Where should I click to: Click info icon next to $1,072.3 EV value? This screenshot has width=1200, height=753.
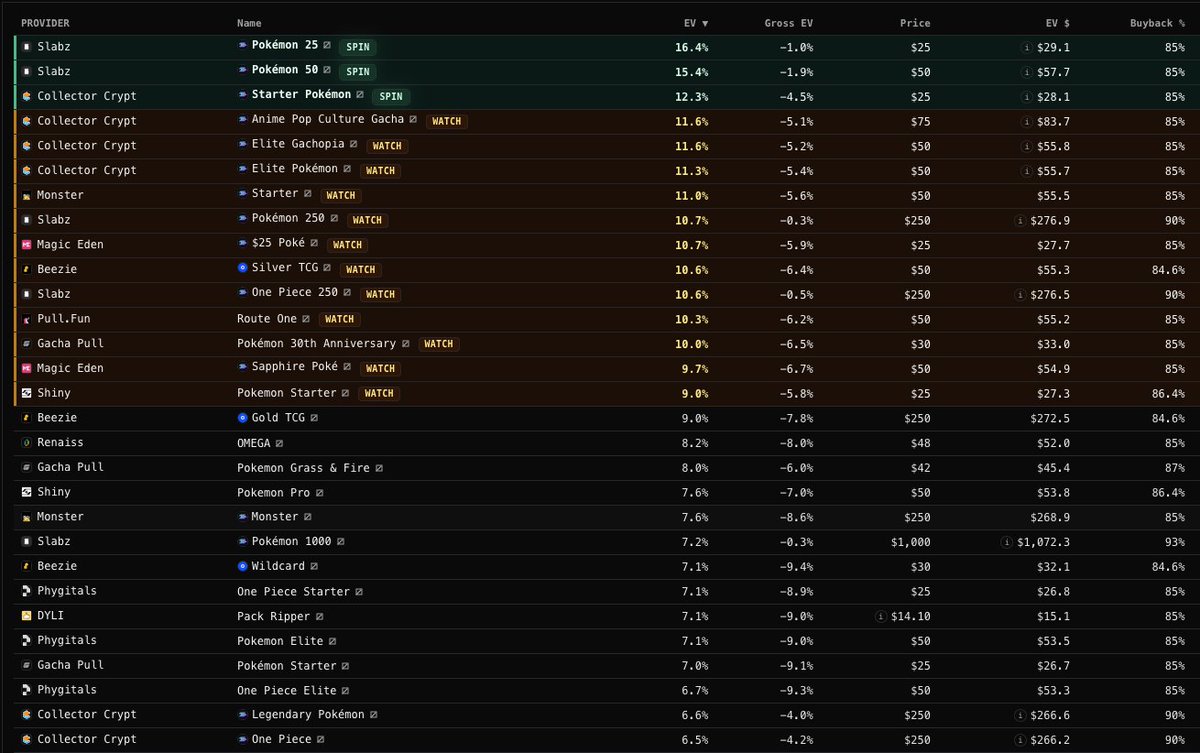1006,542
